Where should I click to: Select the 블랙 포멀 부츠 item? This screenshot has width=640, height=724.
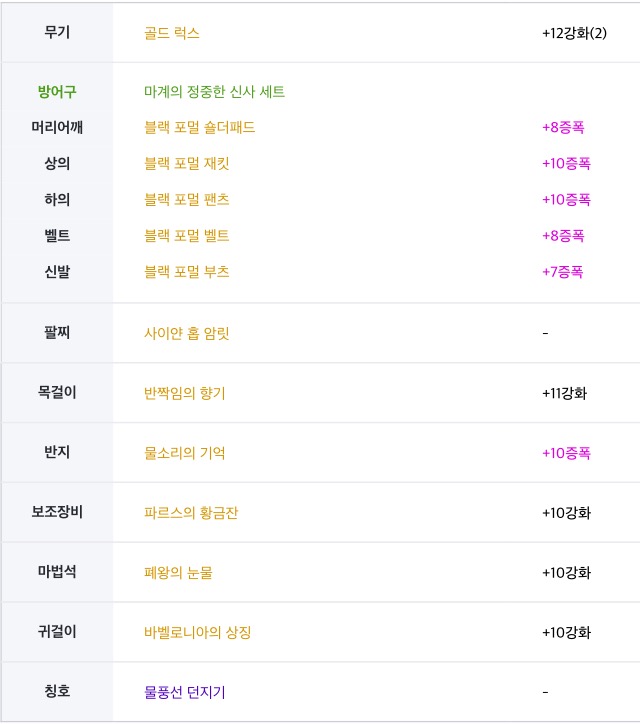point(186,271)
